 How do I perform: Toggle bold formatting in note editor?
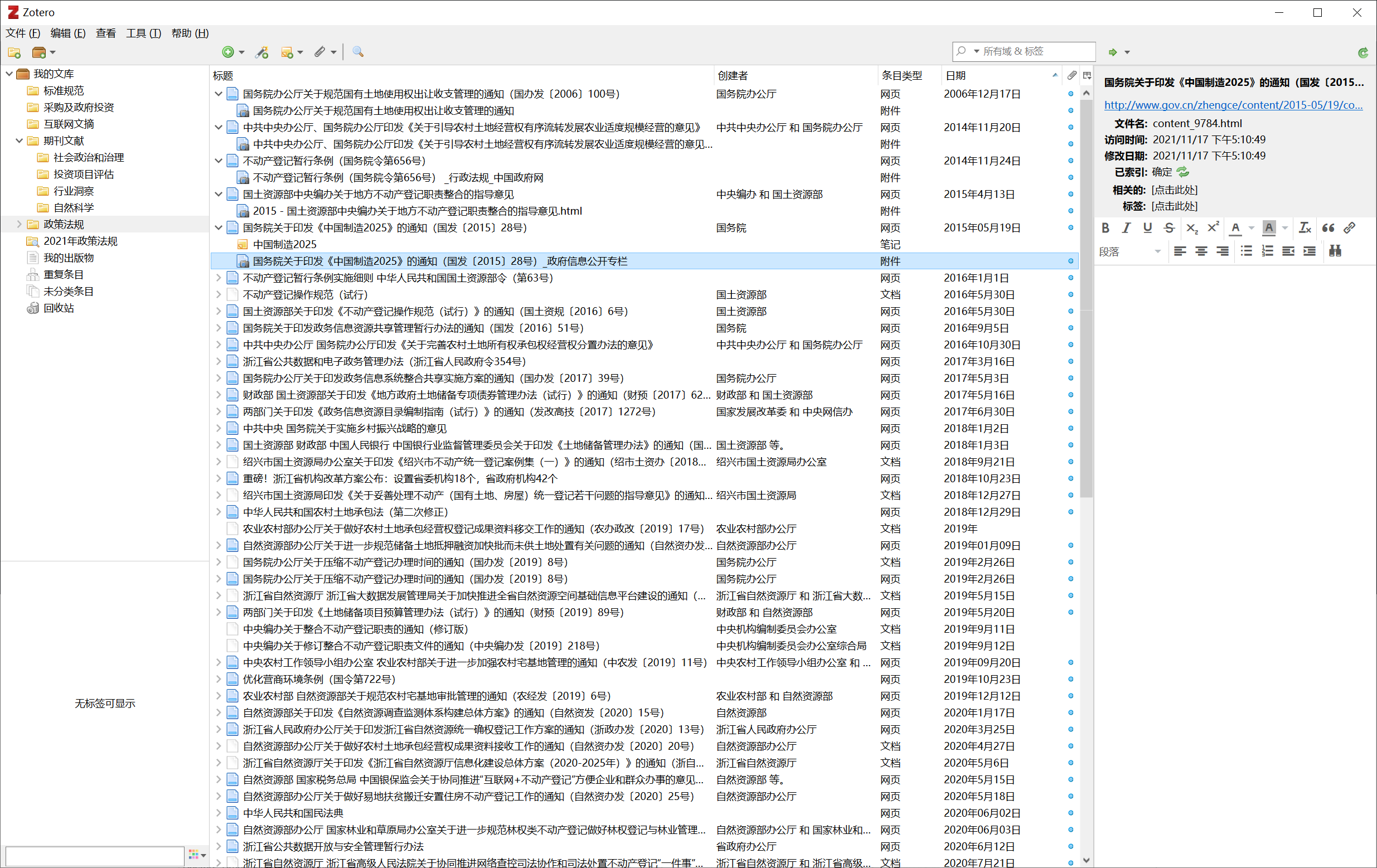point(1106,228)
